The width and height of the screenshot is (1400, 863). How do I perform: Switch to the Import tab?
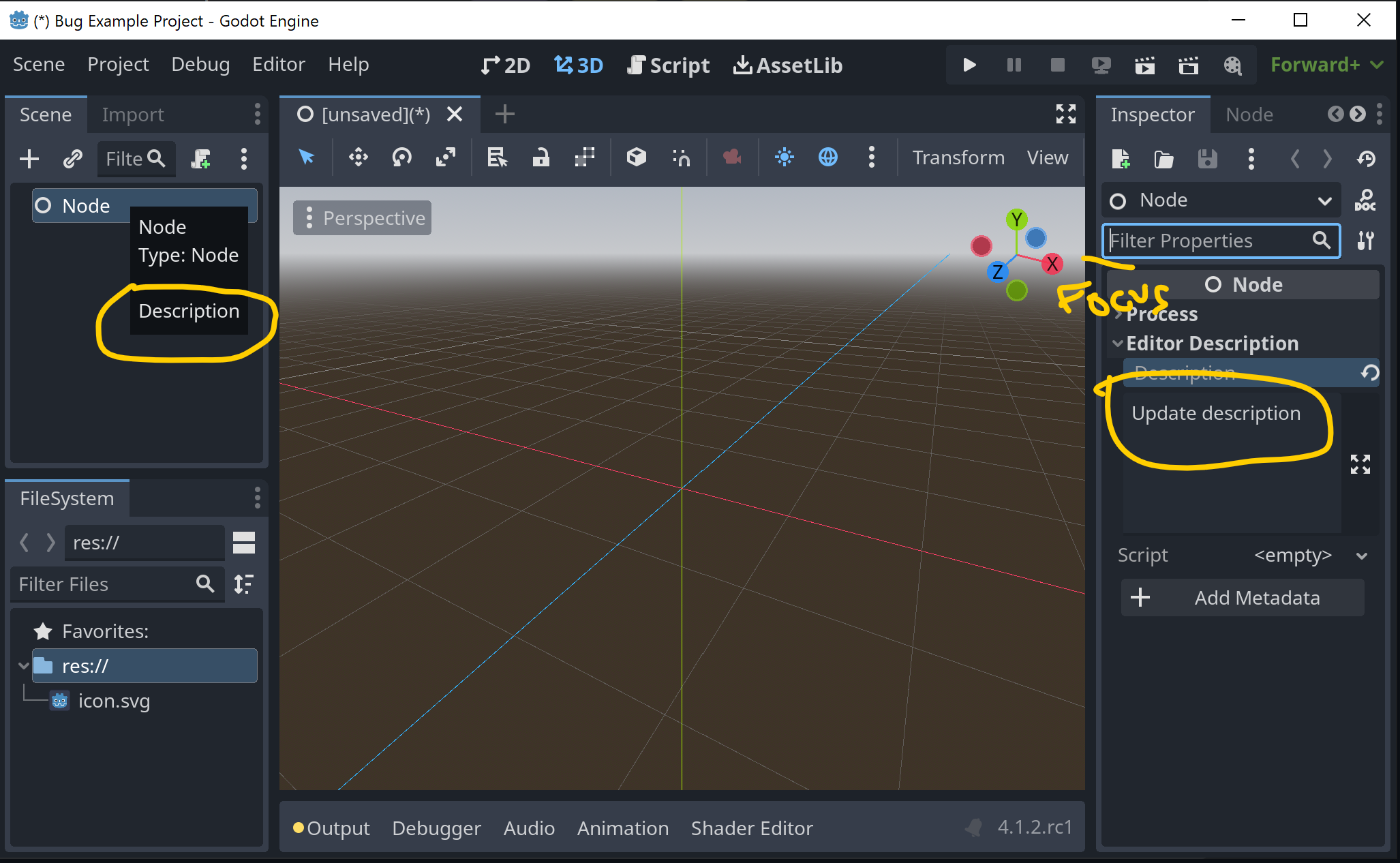tap(132, 114)
